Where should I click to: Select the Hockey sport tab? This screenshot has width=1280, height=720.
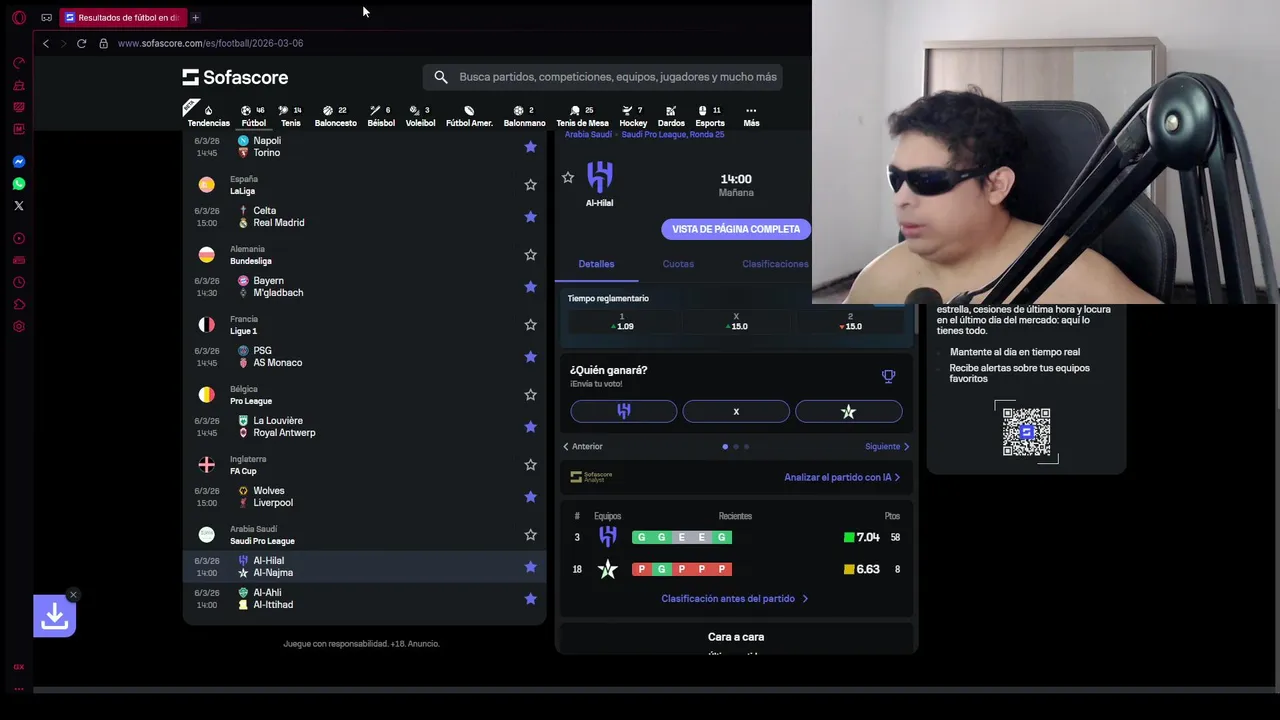pyautogui.click(x=633, y=116)
